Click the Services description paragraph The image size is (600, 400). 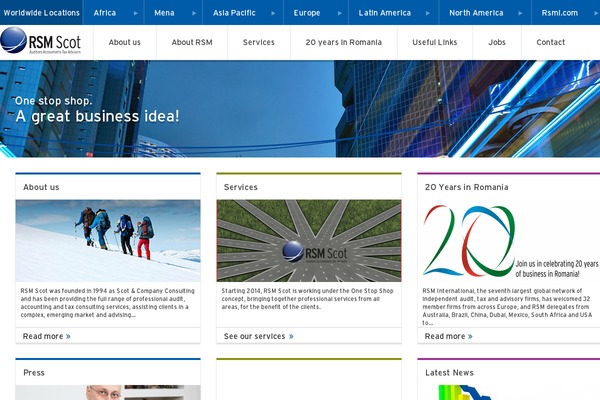pos(307,299)
